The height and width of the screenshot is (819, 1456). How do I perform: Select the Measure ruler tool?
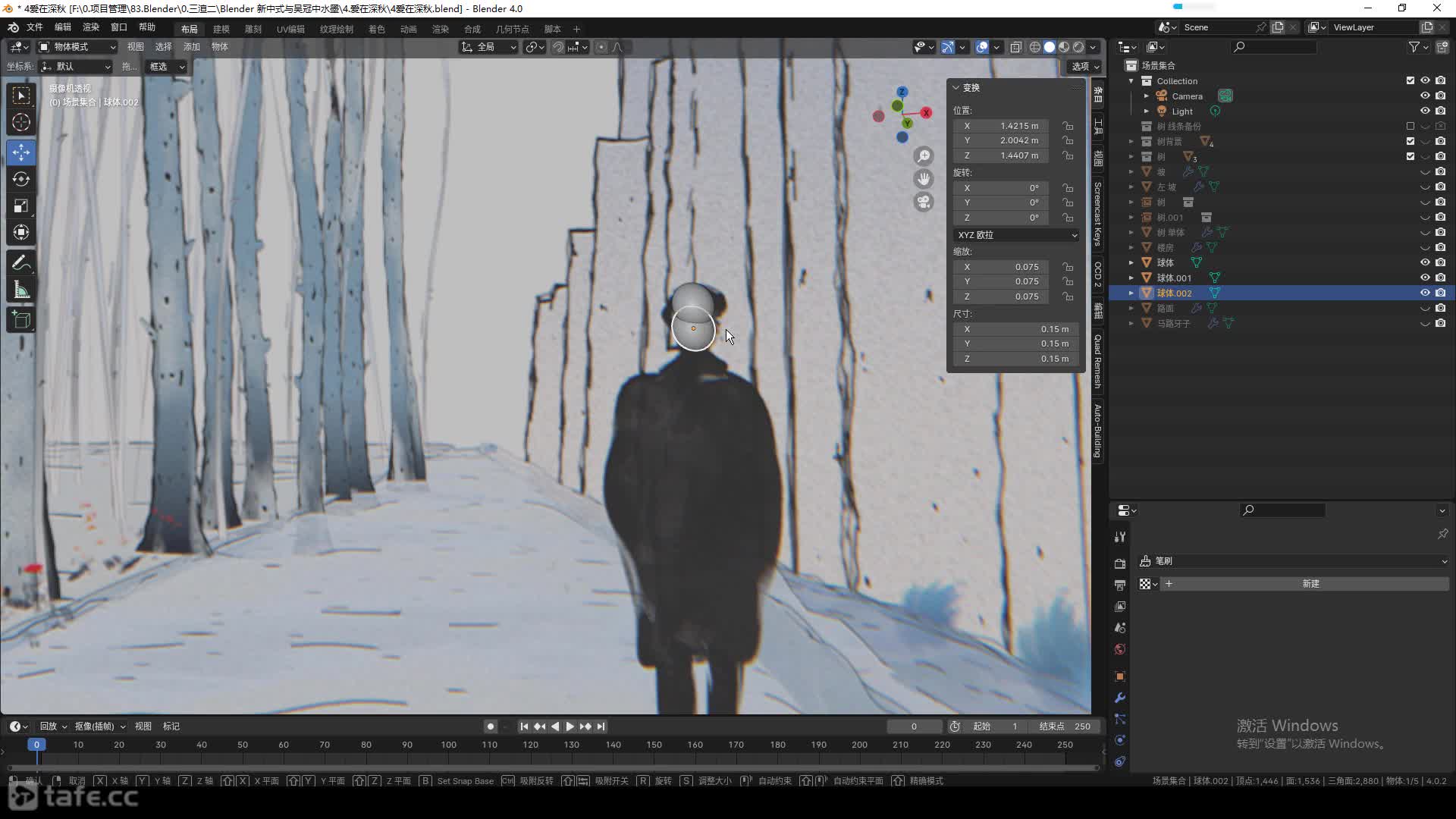point(21,290)
